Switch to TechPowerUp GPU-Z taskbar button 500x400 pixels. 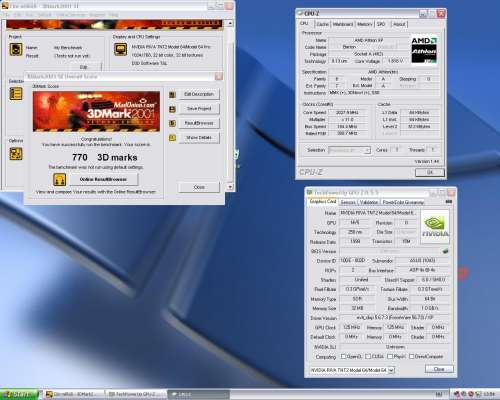[x=137, y=395]
